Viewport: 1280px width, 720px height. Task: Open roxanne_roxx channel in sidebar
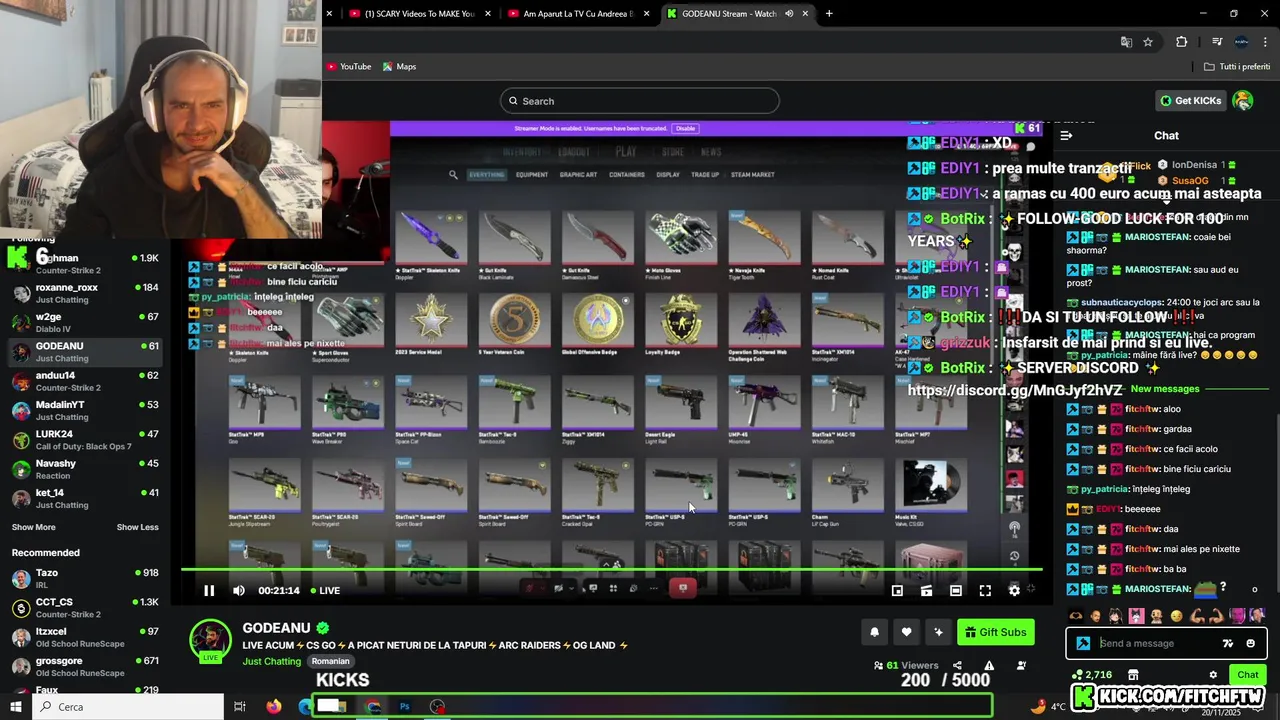click(85, 293)
